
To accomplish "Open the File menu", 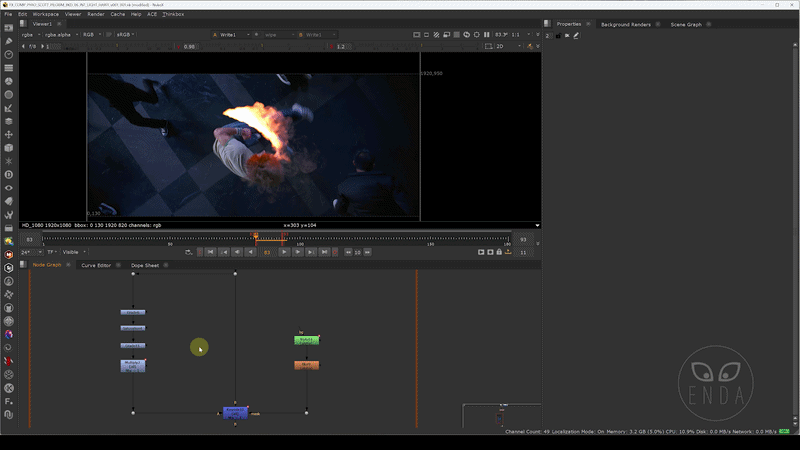I will [8, 14].
